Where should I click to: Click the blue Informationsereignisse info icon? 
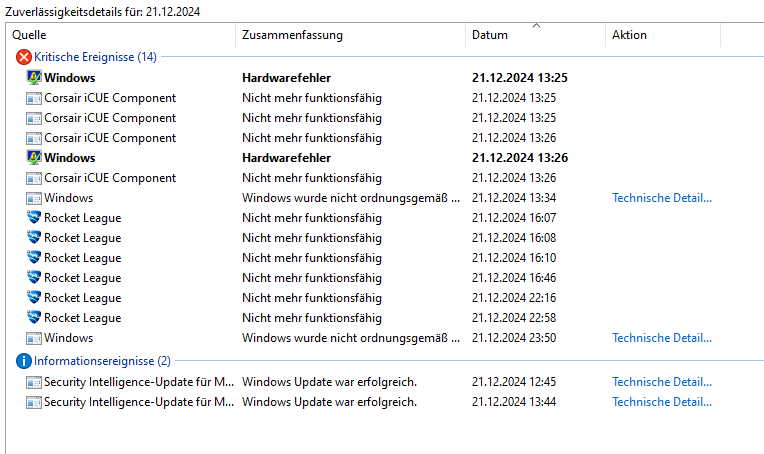[23, 361]
